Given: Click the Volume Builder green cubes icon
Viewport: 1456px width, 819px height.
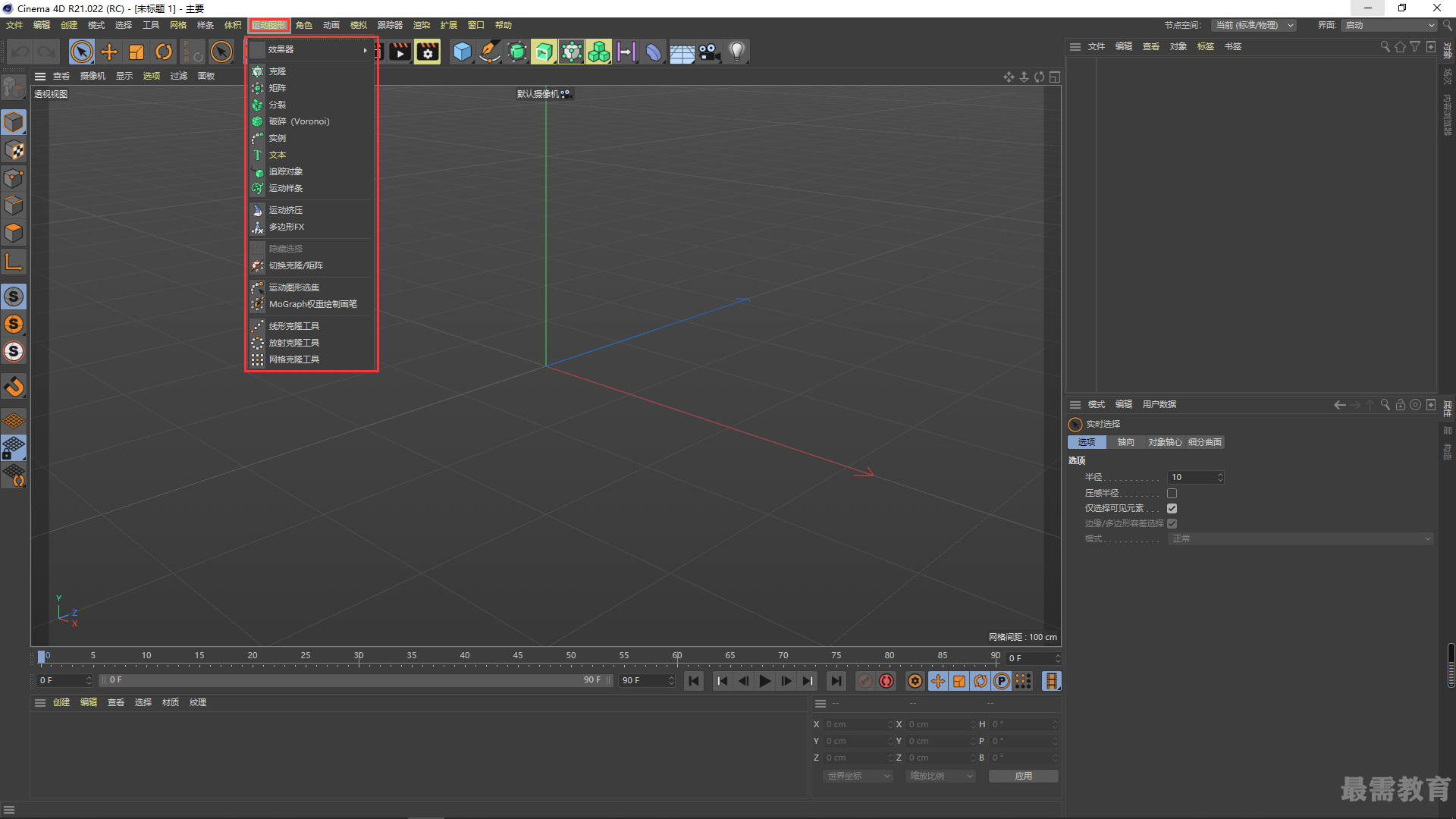Looking at the screenshot, I should coord(599,52).
